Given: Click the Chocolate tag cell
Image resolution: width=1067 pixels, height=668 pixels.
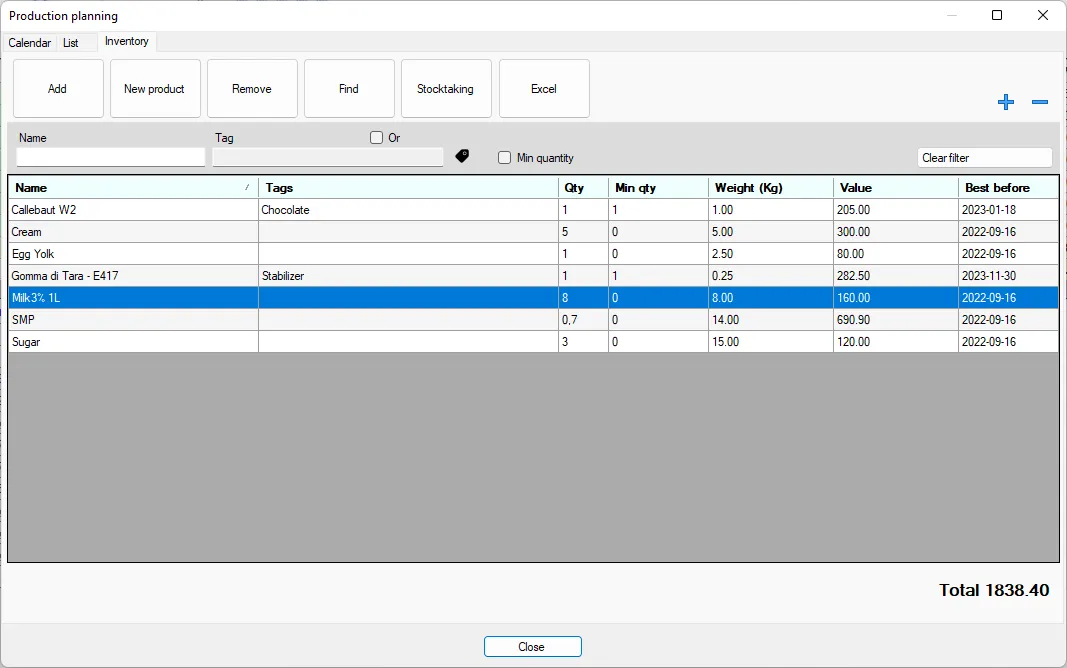Looking at the screenshot, I should coord(408,210).
